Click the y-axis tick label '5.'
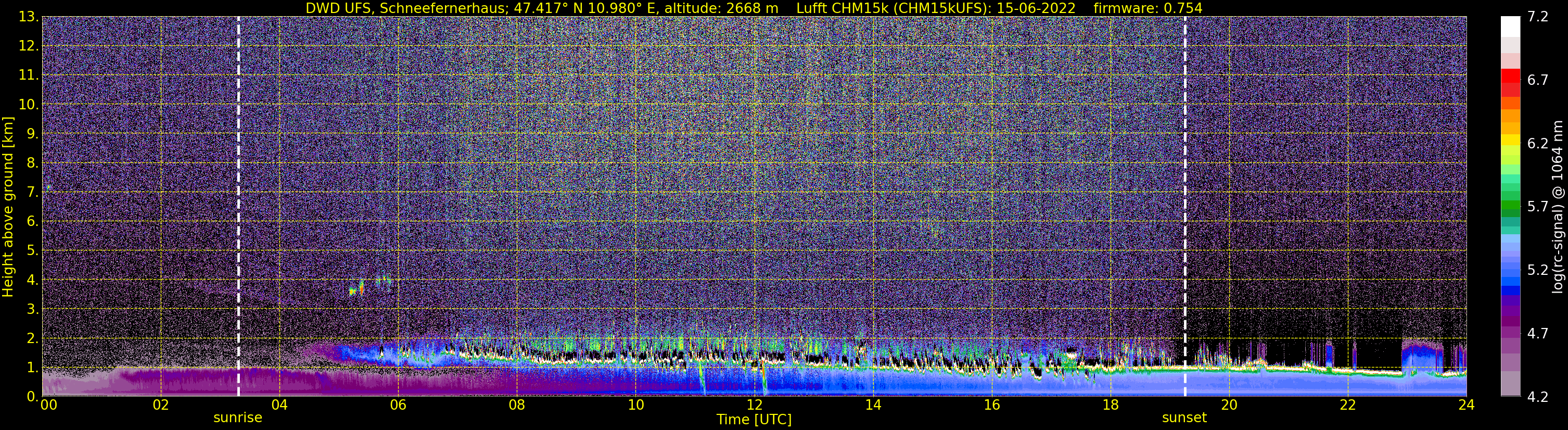This screenshot has height=430, width=1568. (32, 251)
